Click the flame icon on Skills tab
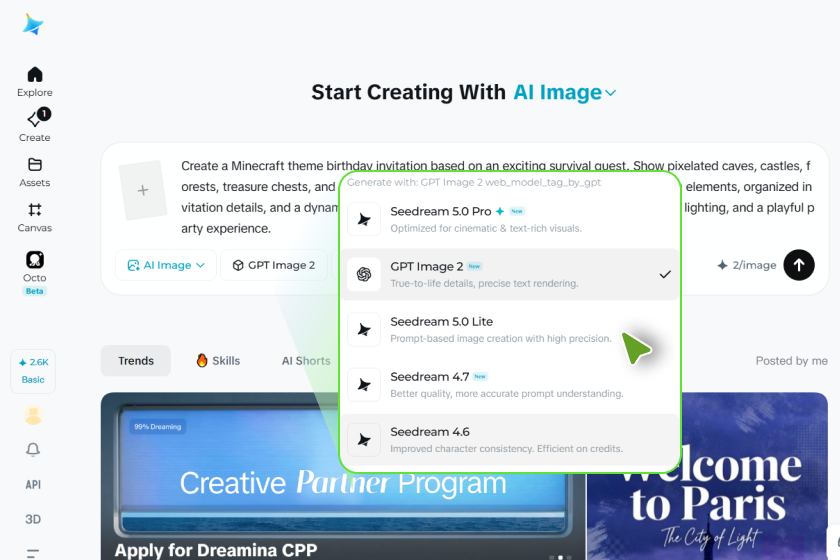 (201, 361)
